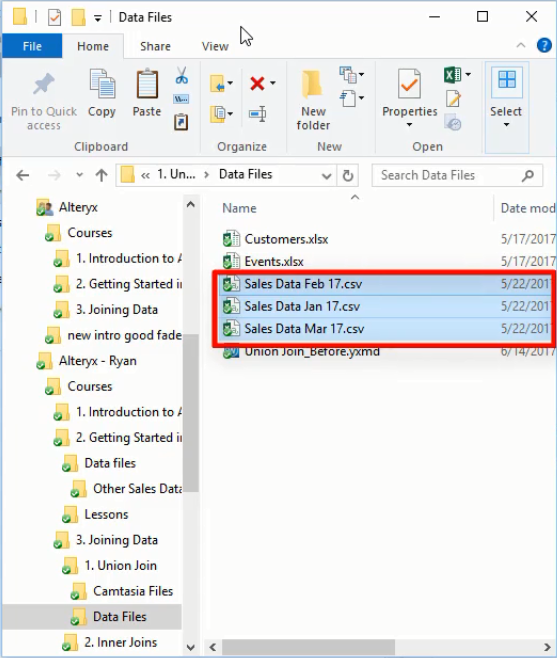
Task: Select the Events.xlsx file
Action: click(274, 262)
